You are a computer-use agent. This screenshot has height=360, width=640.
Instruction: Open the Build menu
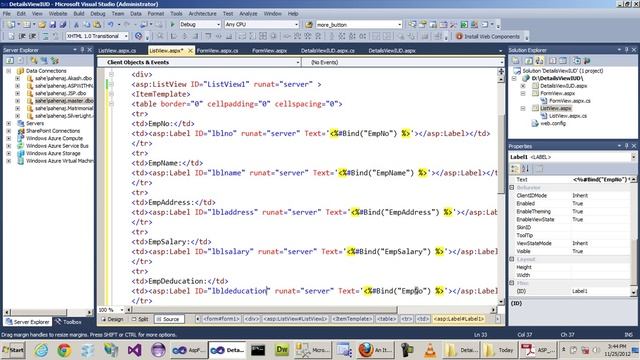(79, 13)
